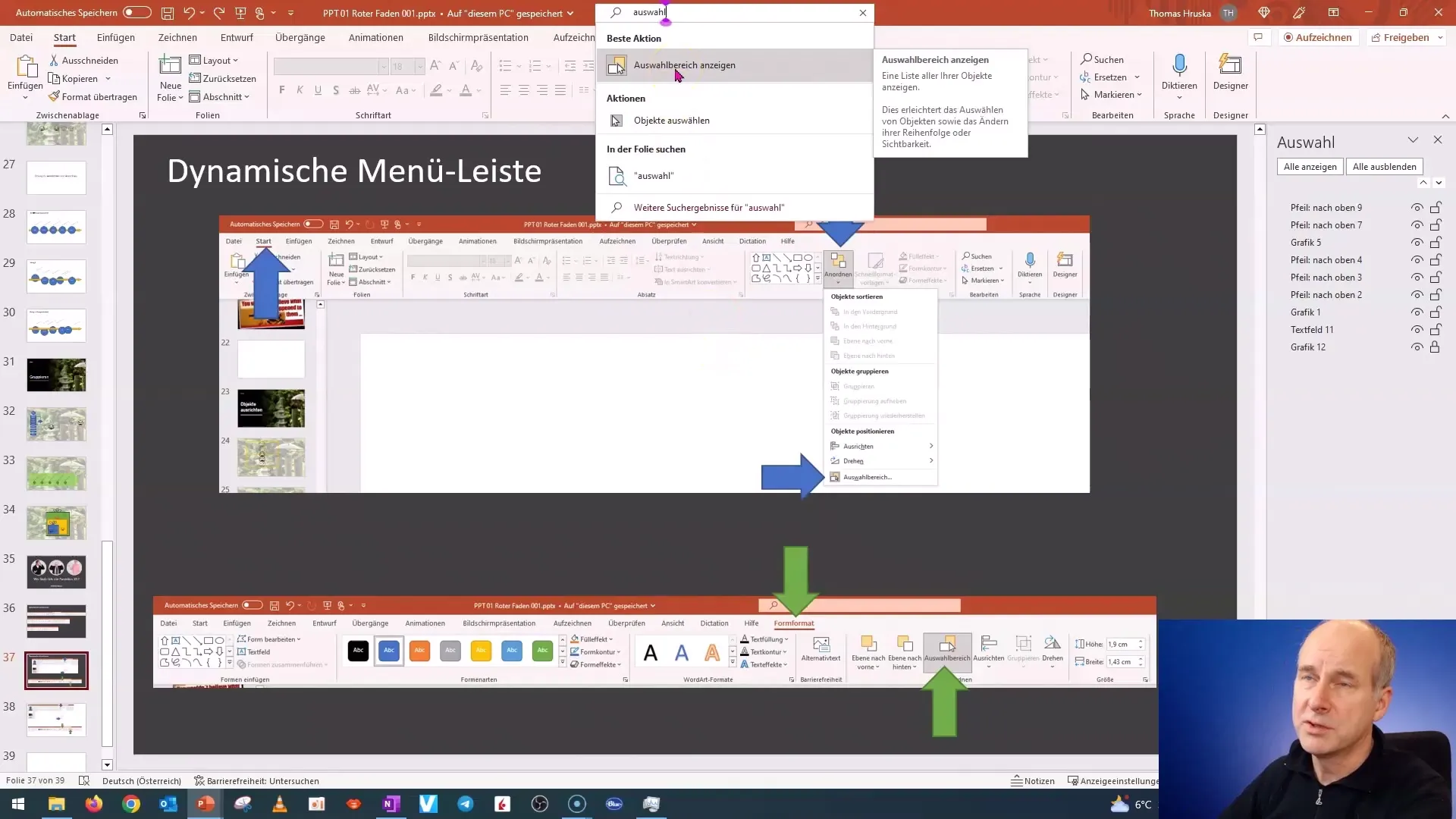Click the Einfügen tab in ribbon
1456x819 pixels.
(115, 37)
